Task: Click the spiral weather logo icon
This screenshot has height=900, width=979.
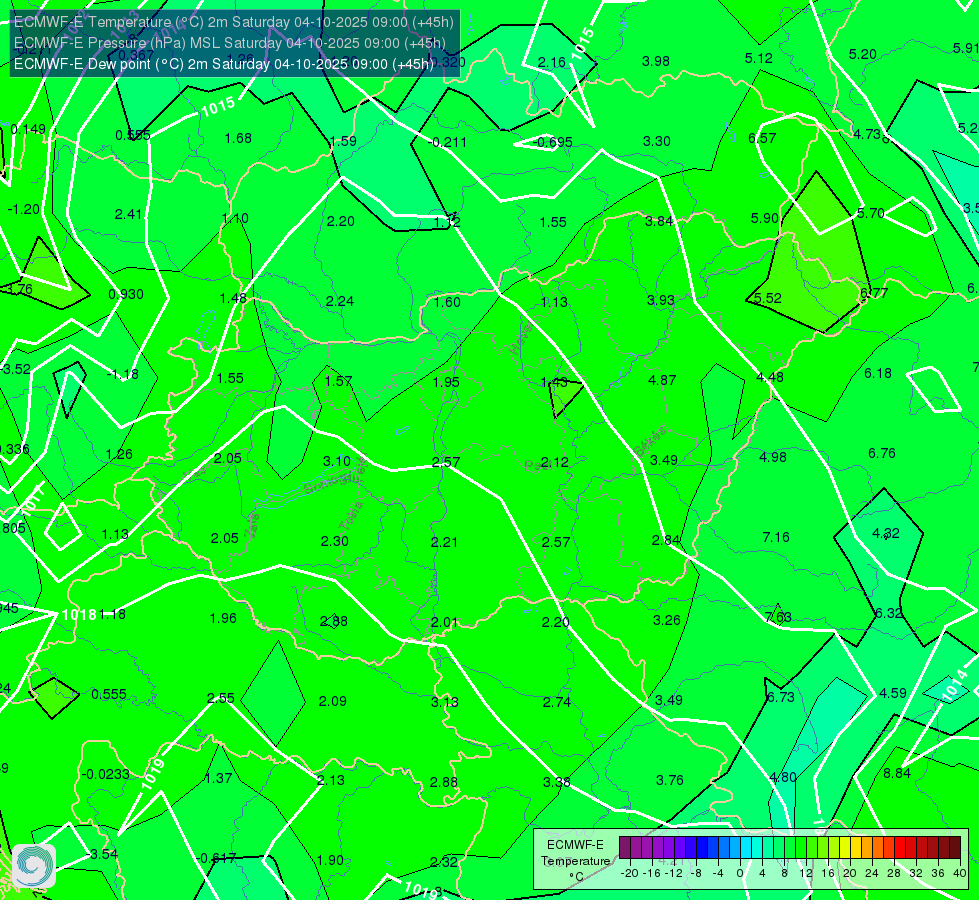Action: click(x=34, y=866)
